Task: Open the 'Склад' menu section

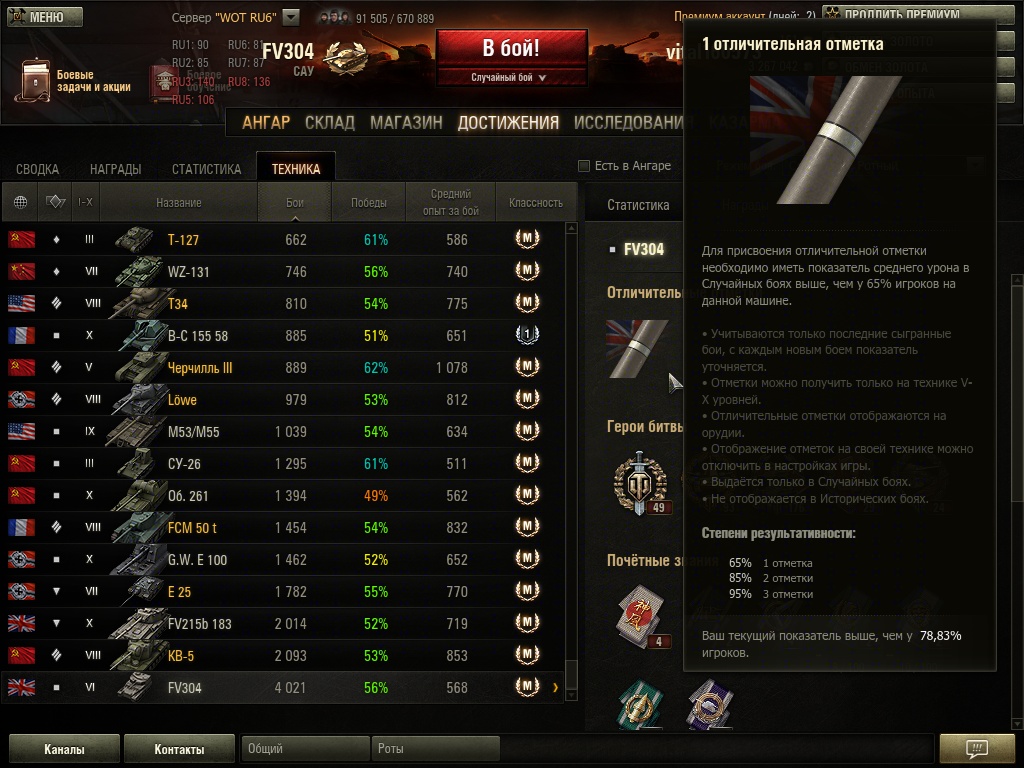Action: [330, 123]
